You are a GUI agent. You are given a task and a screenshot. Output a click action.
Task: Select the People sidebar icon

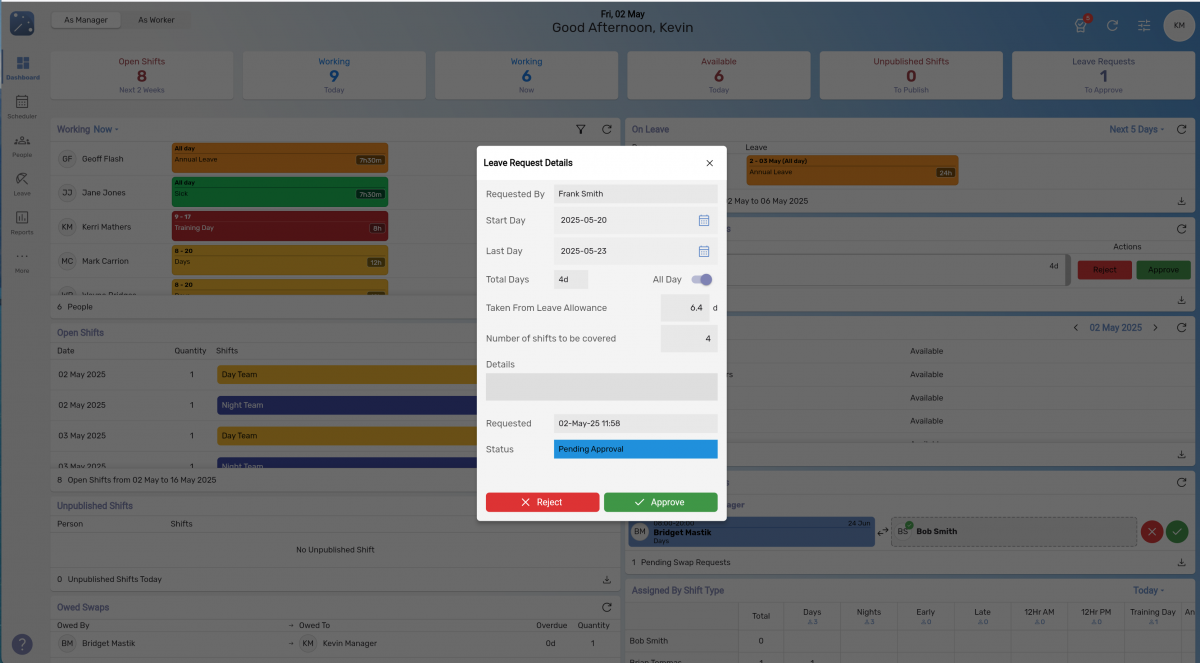click(x=22, y=146)
